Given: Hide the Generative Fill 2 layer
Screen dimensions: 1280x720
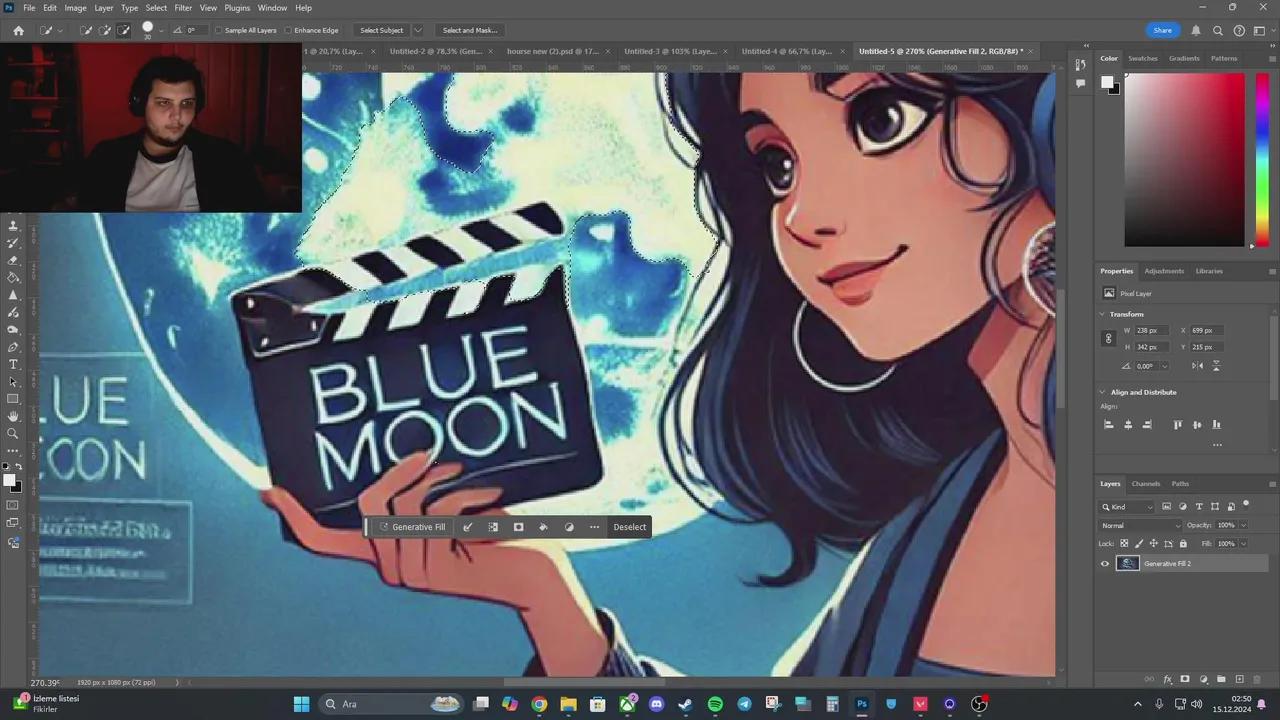Looking at the screenshot, I should coord(1105,564).
